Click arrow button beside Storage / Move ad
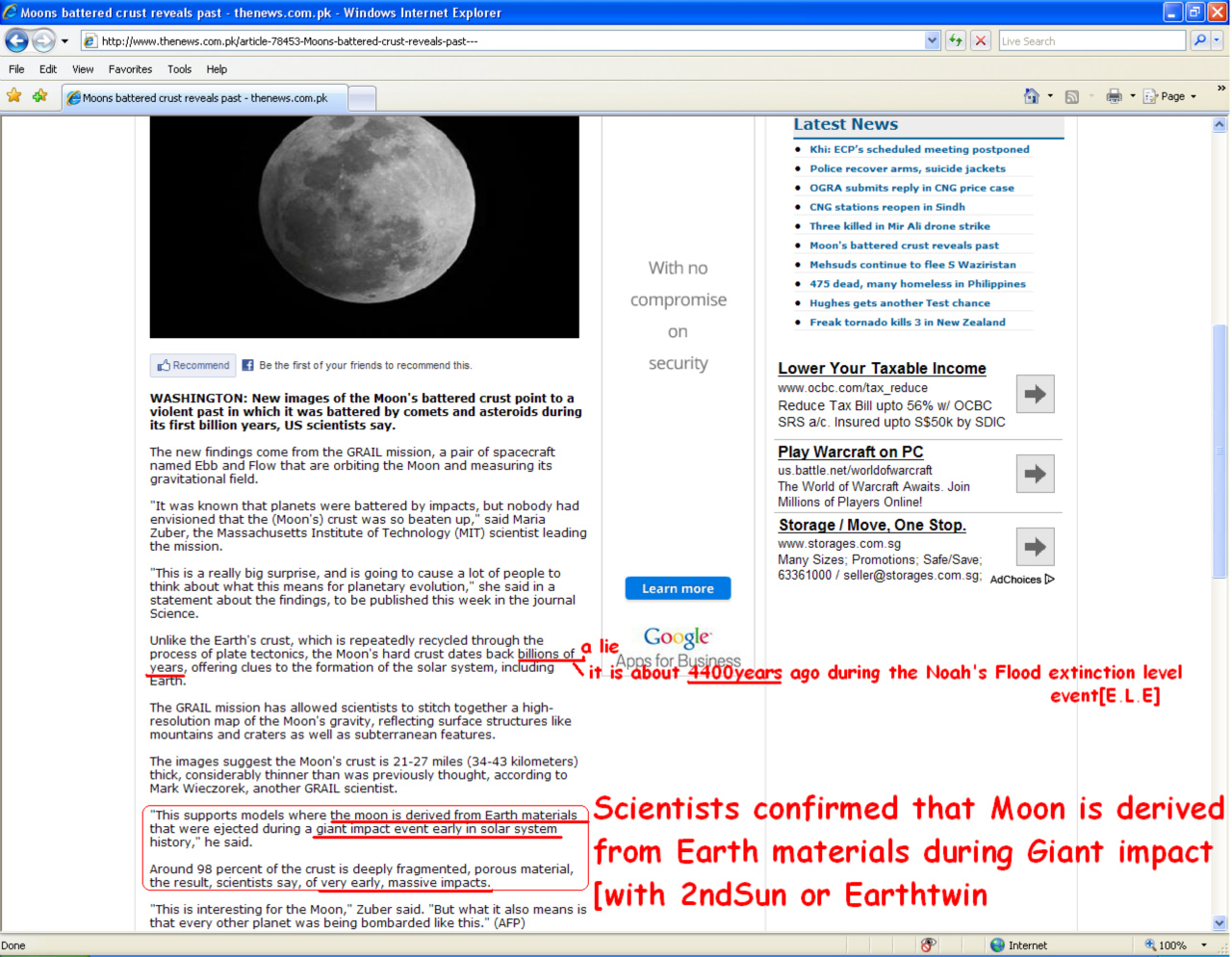The height and width of the screenshot is (957, 1232). (x=1035, y=547)
